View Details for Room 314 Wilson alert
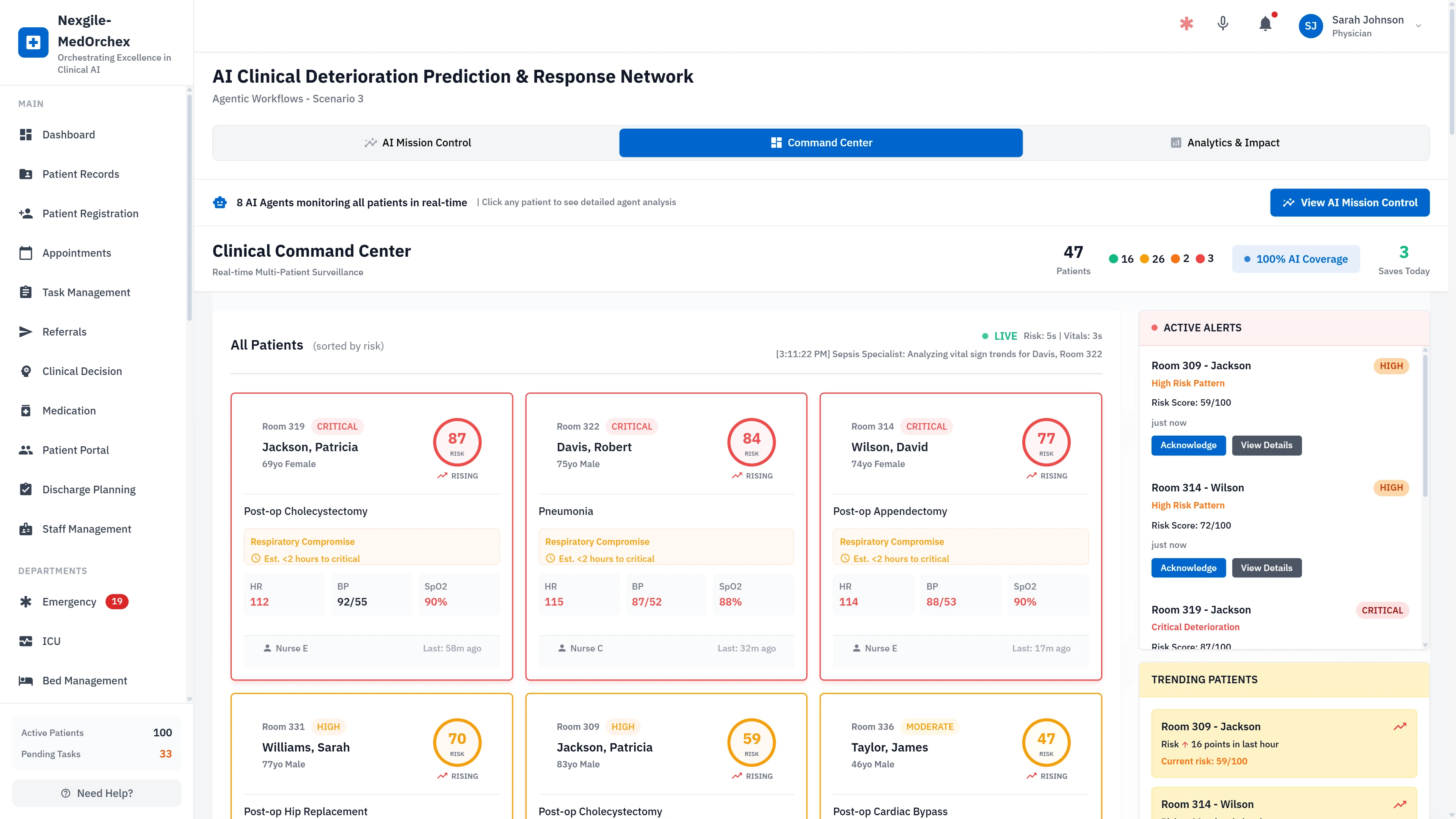 pos(1267,568)
